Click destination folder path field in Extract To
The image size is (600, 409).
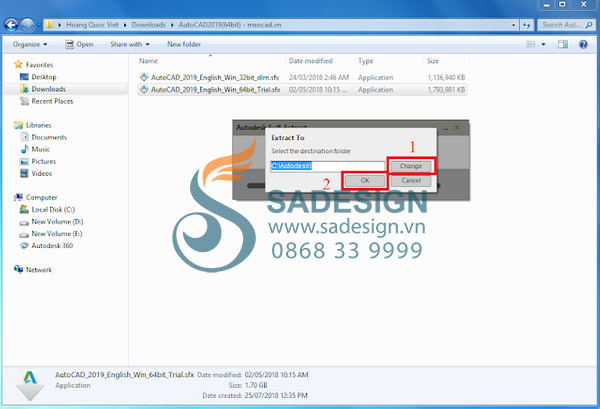[328, 166]
